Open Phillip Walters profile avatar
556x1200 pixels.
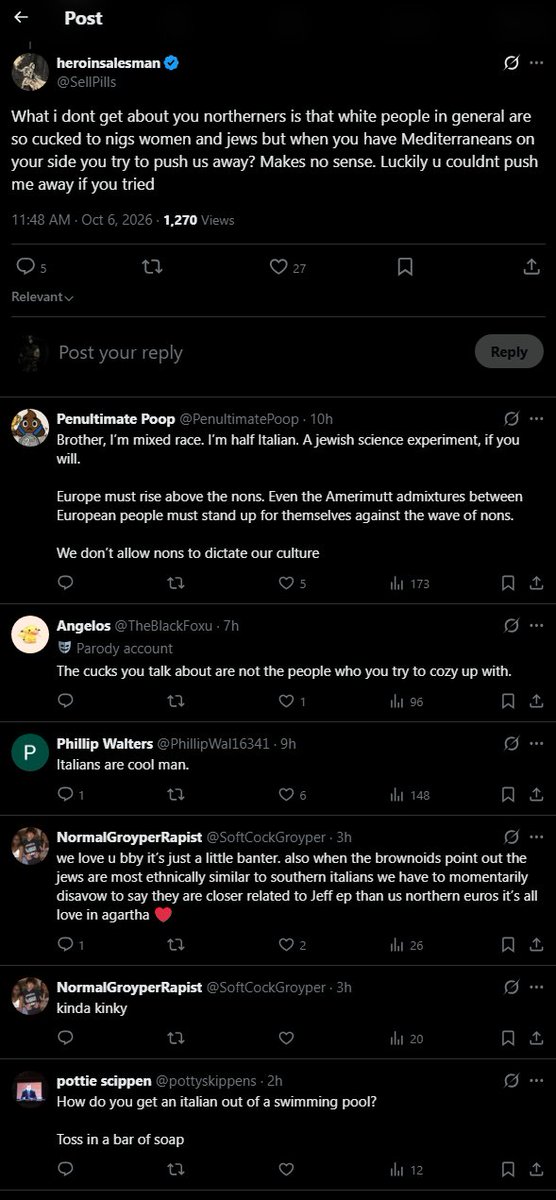point(30,753)
